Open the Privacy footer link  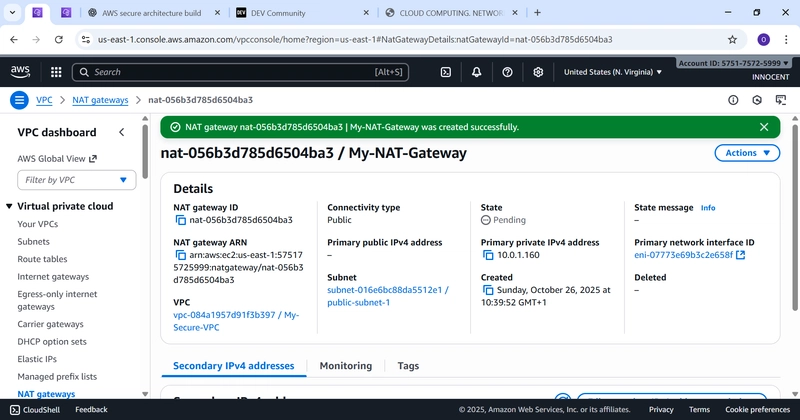pos(661,409)
